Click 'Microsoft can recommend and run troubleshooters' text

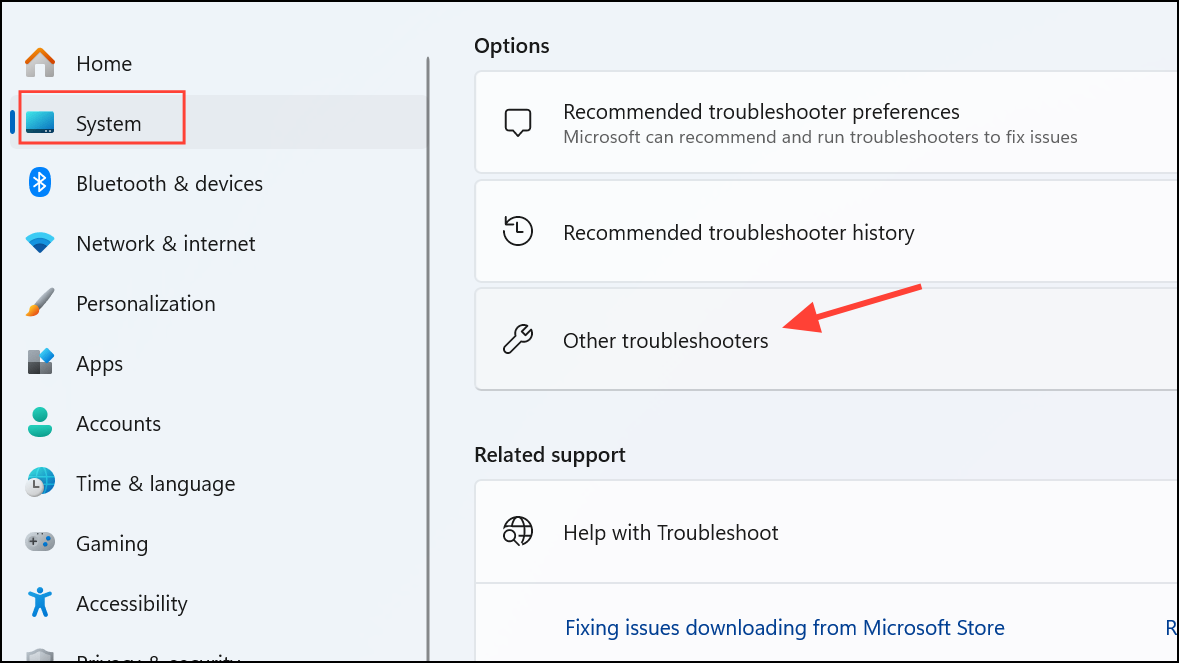tap(820, 137)
